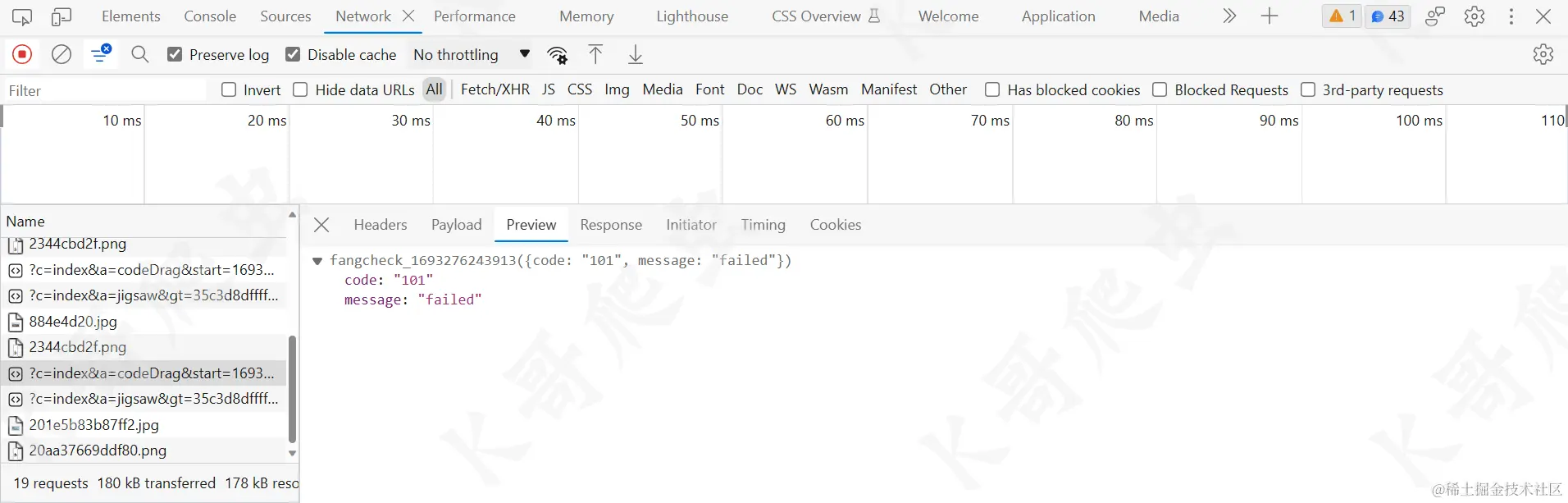Toggle the Disable cache checkbox

(x=293, y=54)
